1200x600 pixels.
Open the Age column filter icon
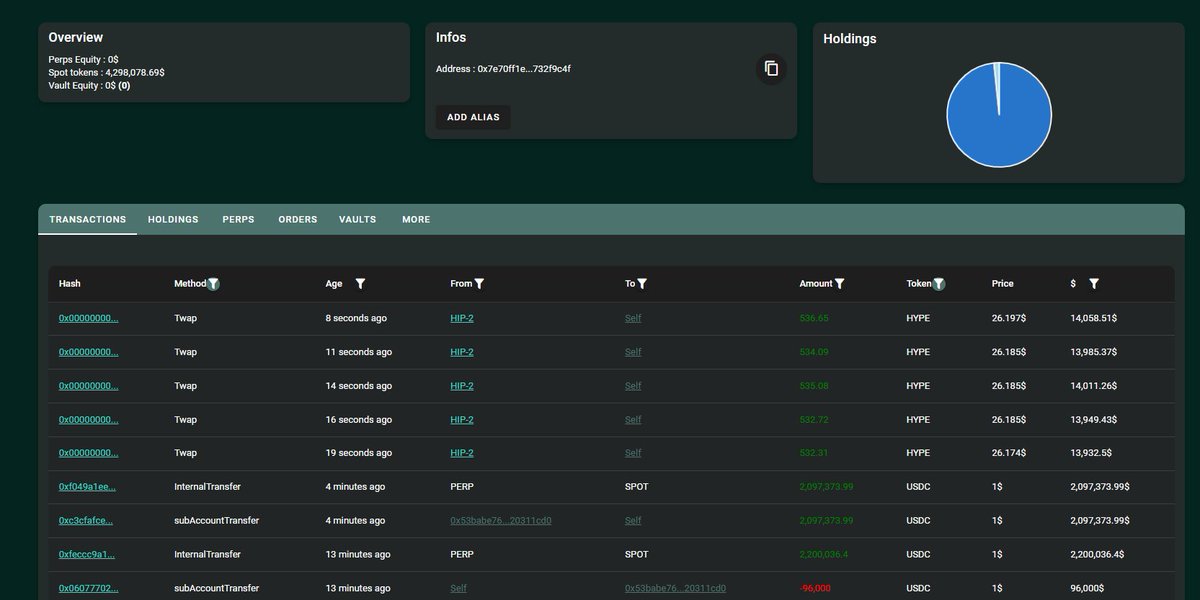click(360, 284)
